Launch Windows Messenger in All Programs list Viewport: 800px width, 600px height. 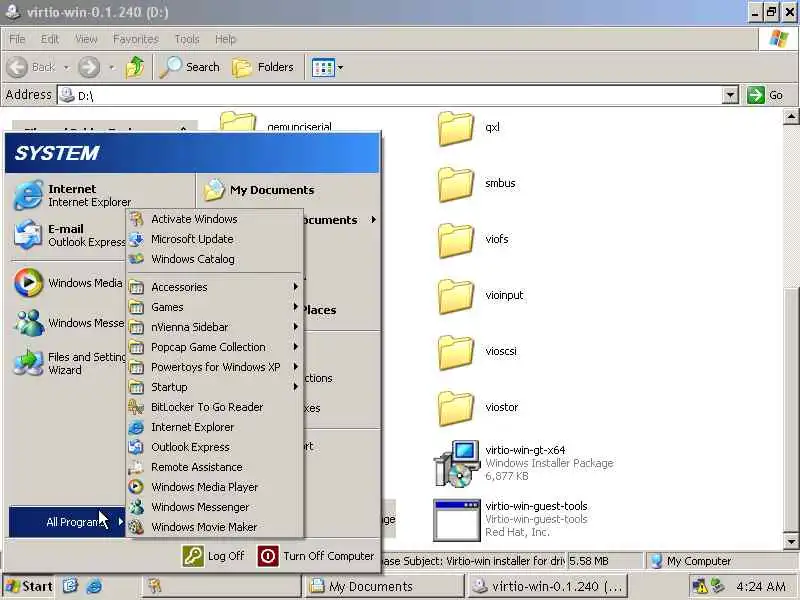click(x=214, y=507)
